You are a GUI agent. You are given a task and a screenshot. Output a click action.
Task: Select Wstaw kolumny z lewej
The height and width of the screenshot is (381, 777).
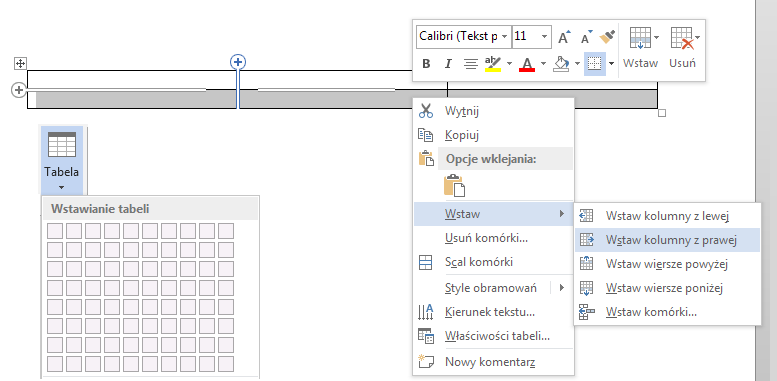click(667, 216)
